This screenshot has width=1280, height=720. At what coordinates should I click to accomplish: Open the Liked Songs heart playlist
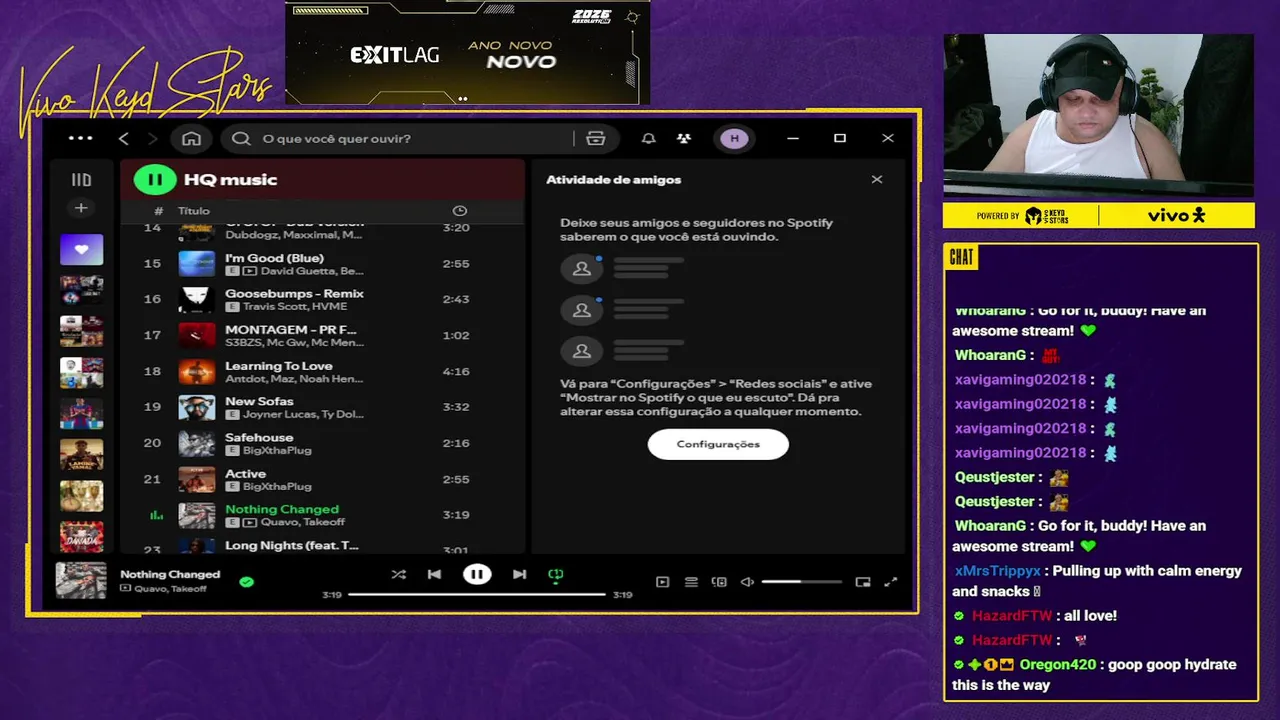click(x=81, y=249)
